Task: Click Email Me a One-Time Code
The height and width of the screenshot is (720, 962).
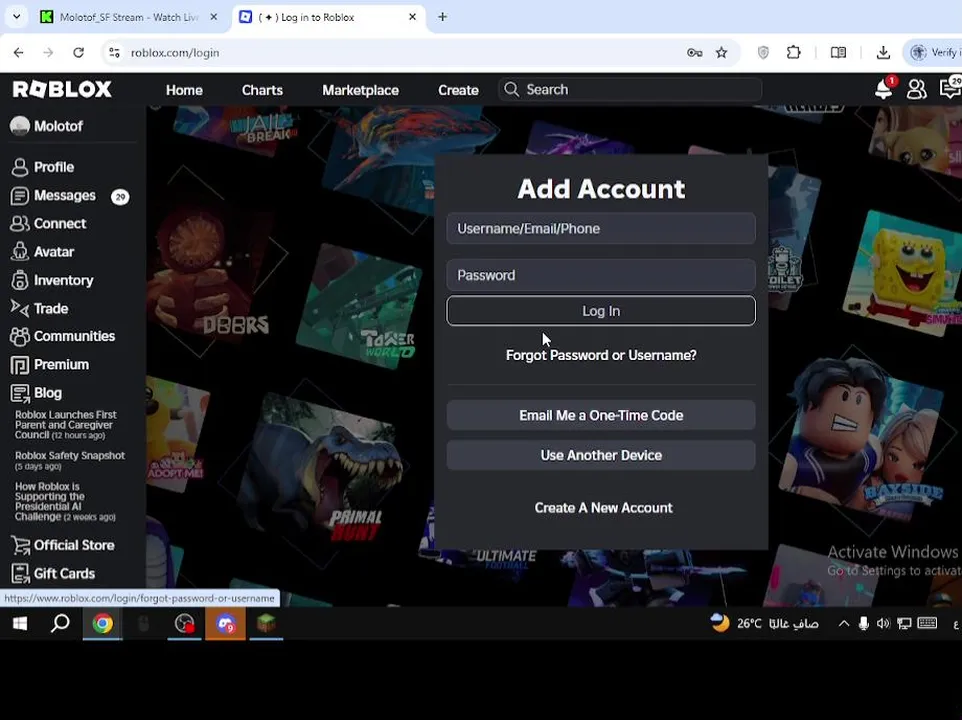Action: click(x=601, y=415)
